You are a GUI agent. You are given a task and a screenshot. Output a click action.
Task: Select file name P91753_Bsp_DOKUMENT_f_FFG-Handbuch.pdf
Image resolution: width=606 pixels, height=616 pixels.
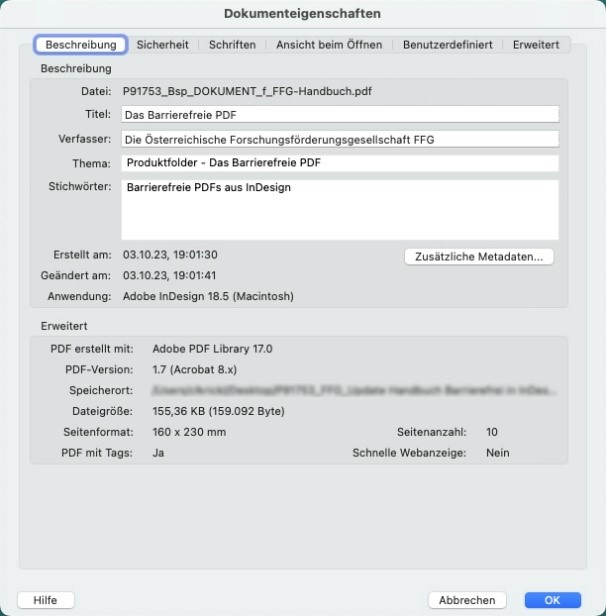tap(247, 91)
